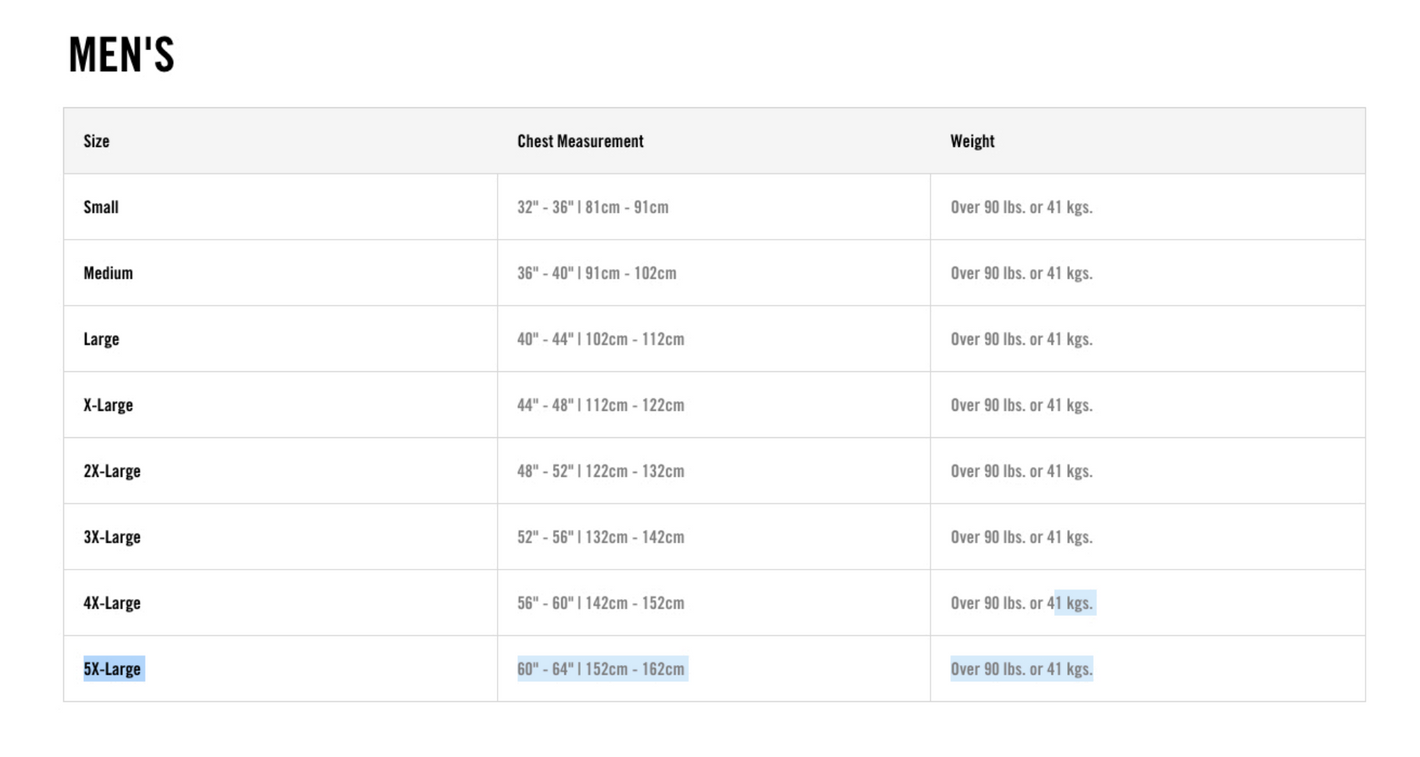Select the 2X-Large size label

[x=112, y=471]
